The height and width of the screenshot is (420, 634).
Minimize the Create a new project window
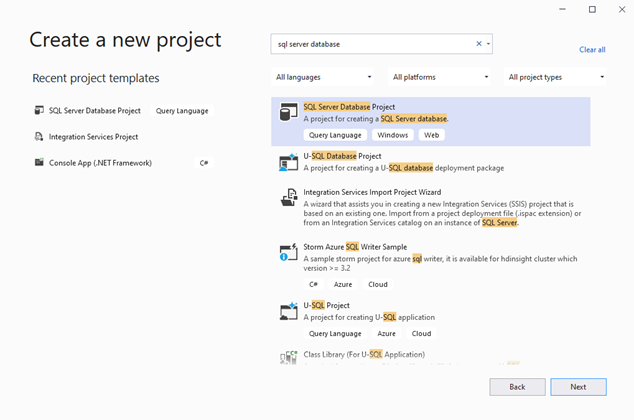click(562, 9)
